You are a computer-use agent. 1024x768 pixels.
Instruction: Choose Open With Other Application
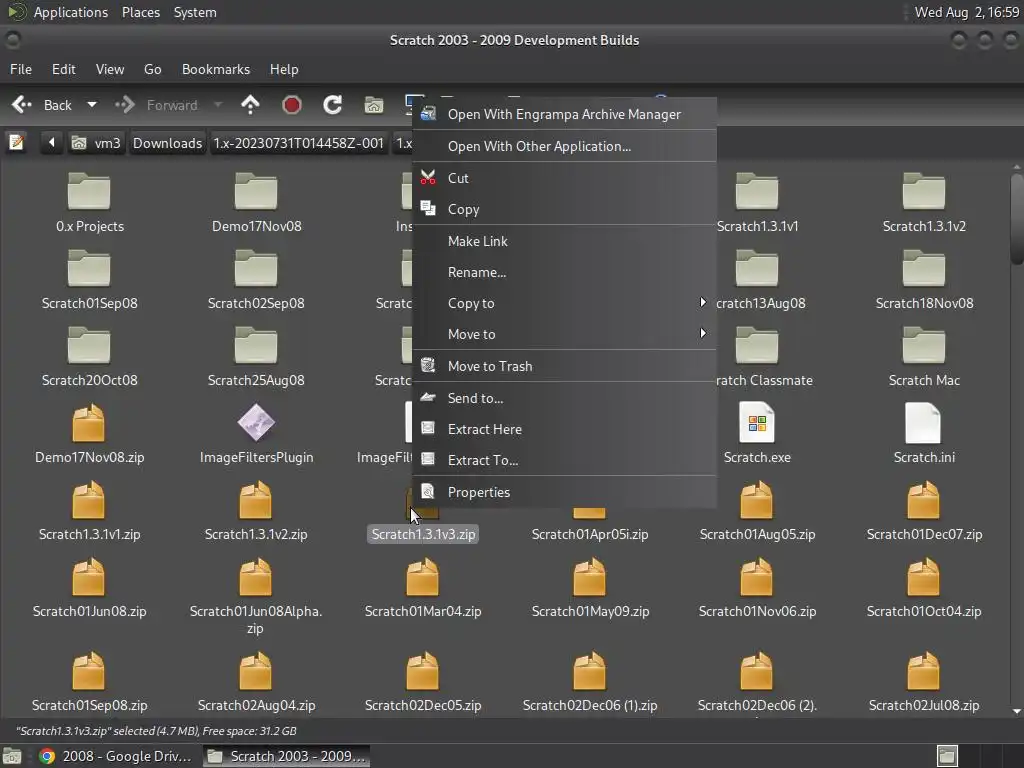click(564, 146)
